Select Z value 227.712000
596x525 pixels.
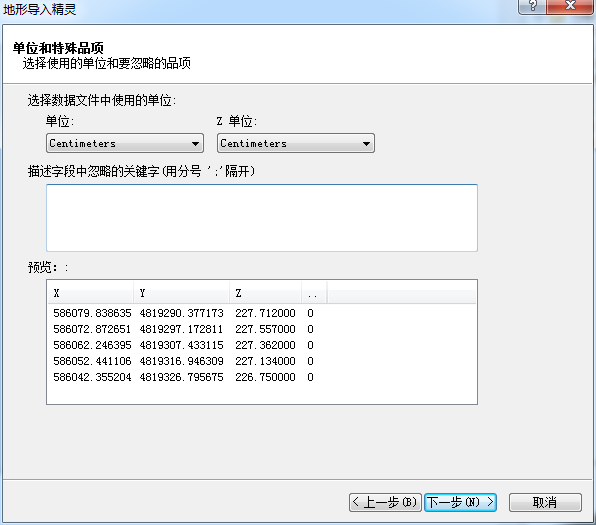click(265, 313)
